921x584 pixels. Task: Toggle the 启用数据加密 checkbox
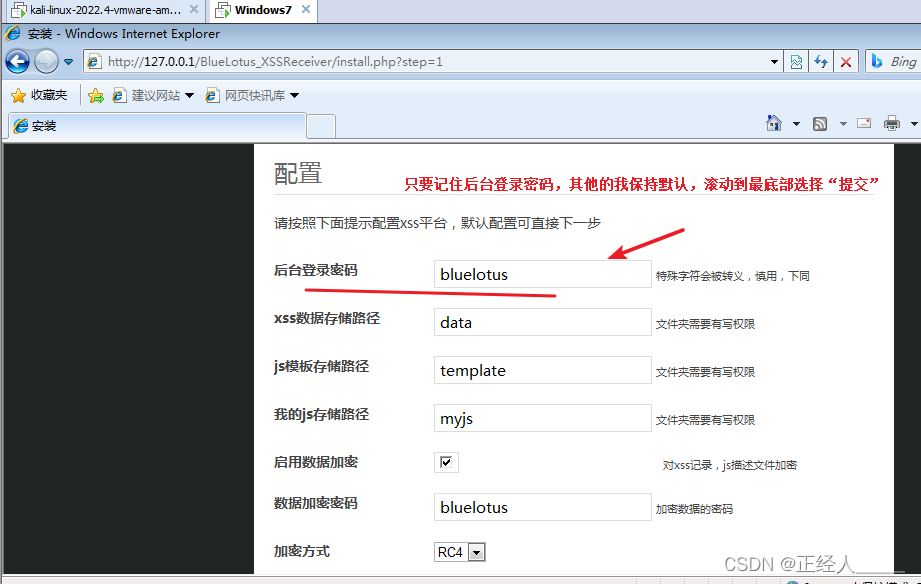[446, 462]
